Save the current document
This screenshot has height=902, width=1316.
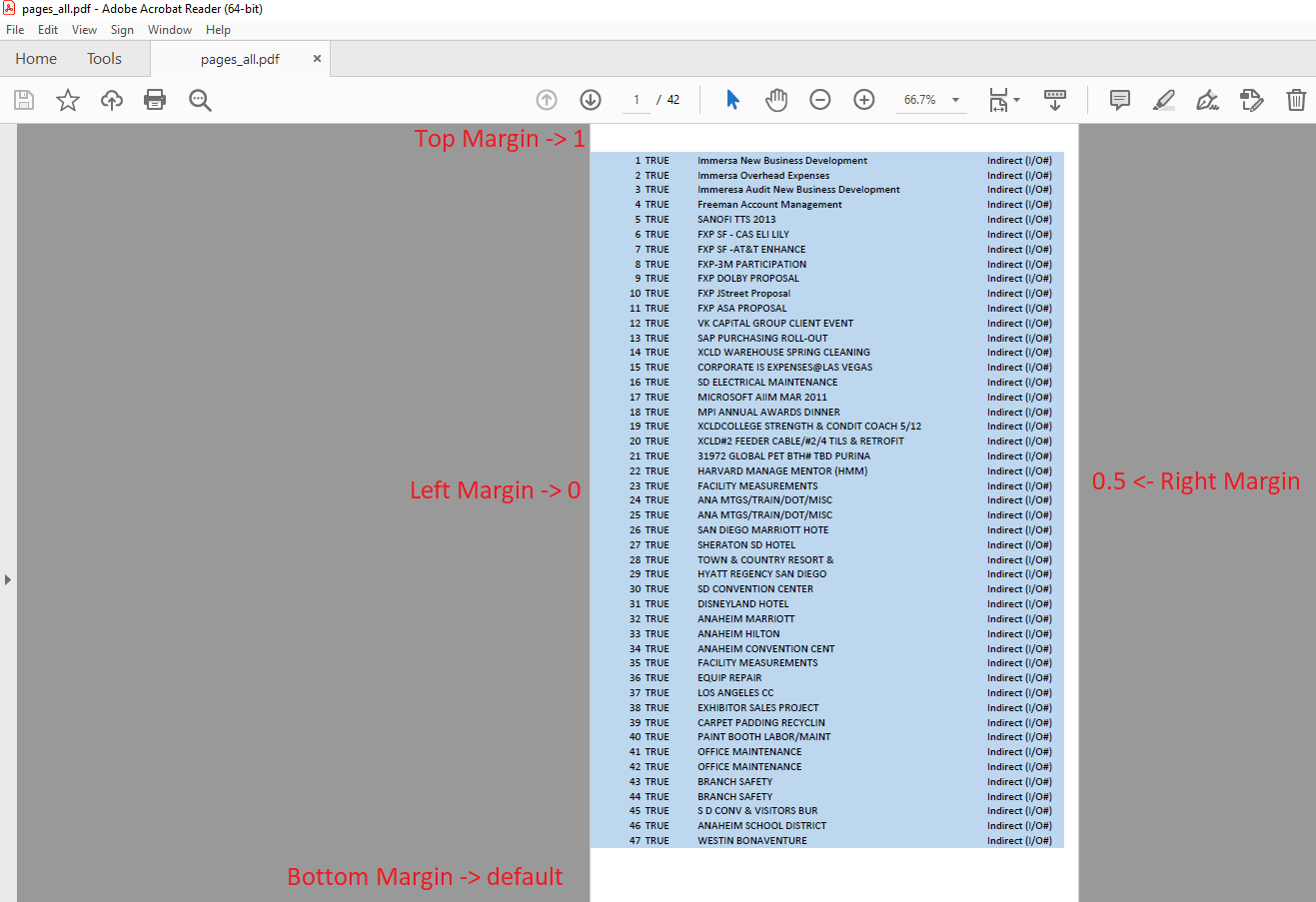tap(23, 100)
